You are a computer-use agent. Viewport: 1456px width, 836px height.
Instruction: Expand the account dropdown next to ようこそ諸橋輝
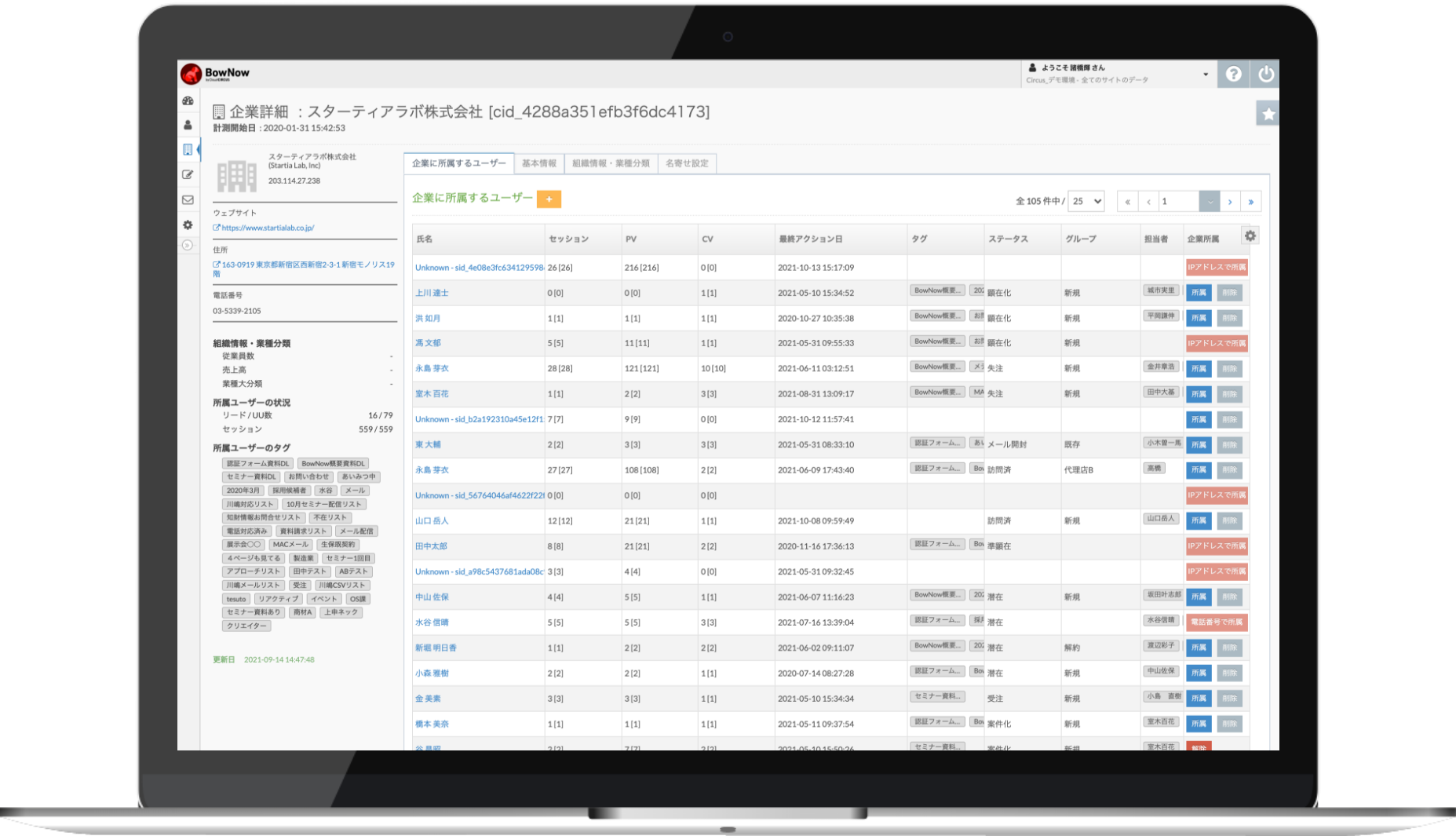1206,74
